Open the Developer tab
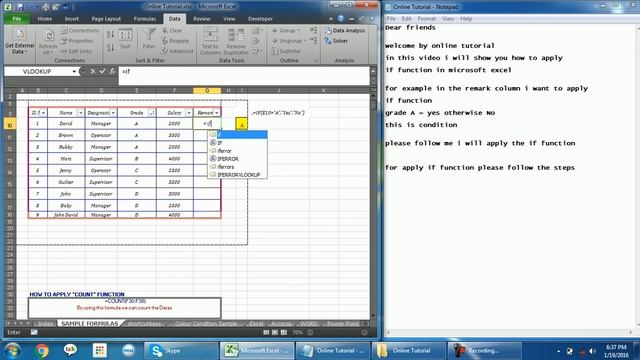The height and width of the screenshot is (360, 640). pos(260,19)
